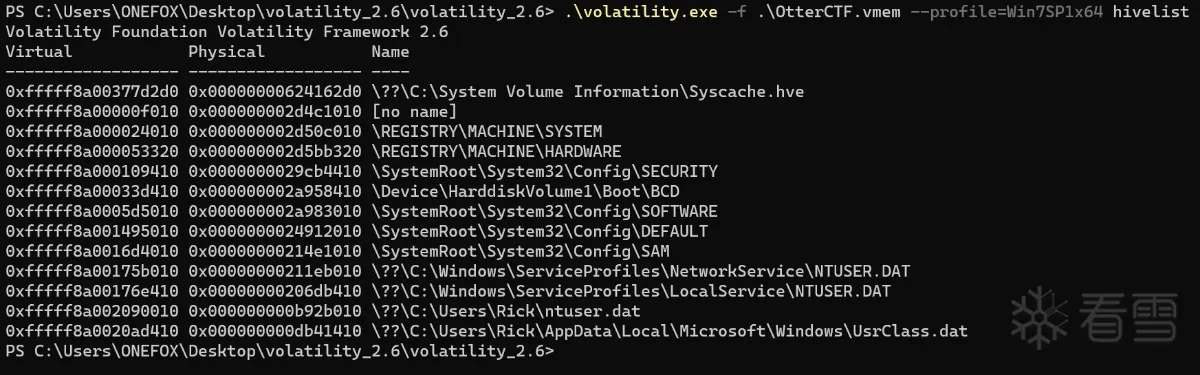Select the \REGISTRY\MACHINE\HARDWARE entry
This screenshot has width=1200, height=375.
point(495,151)
